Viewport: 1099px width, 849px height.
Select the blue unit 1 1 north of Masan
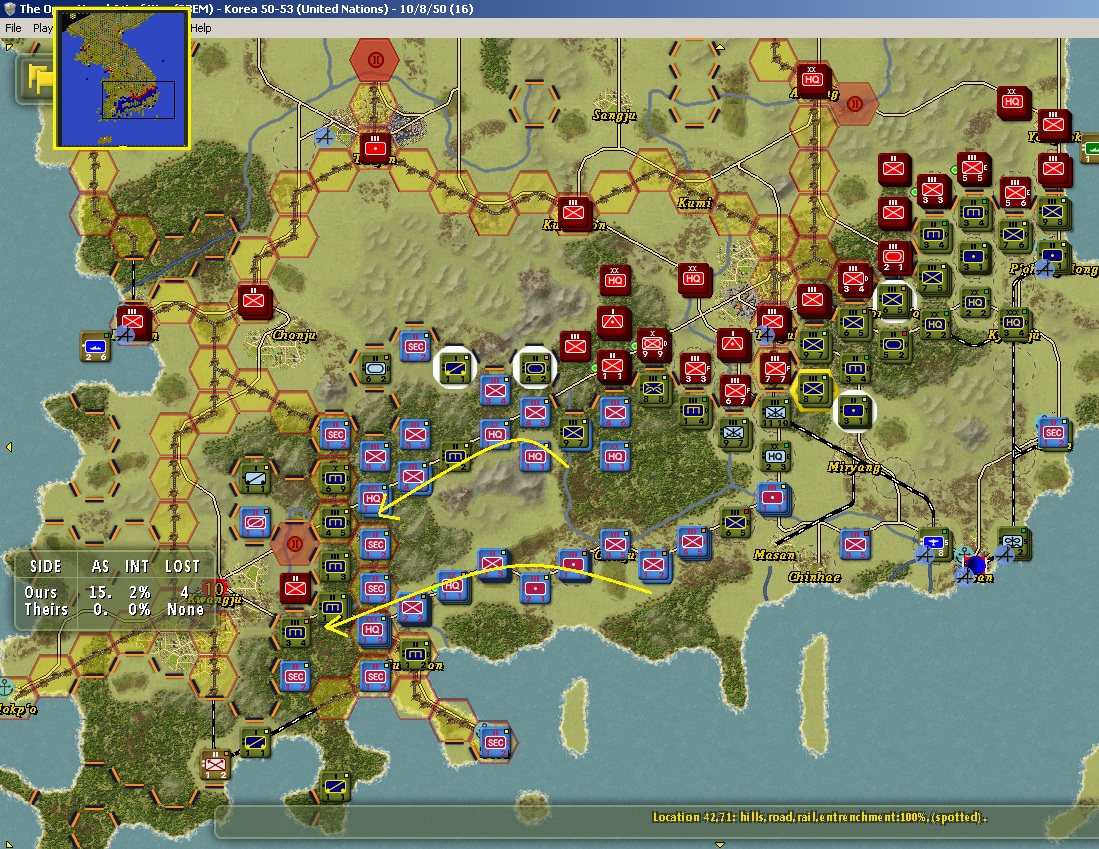pos(772,498)
